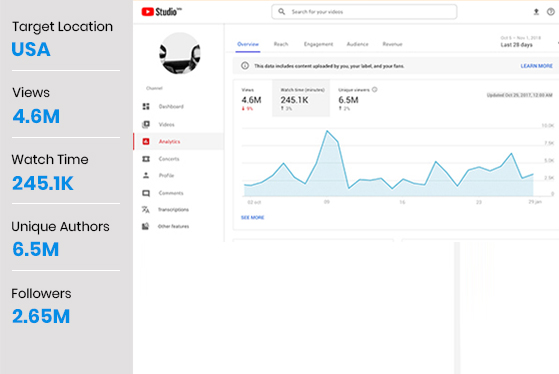
Task: Click the YouTube Studio logo
Action: 161,12
